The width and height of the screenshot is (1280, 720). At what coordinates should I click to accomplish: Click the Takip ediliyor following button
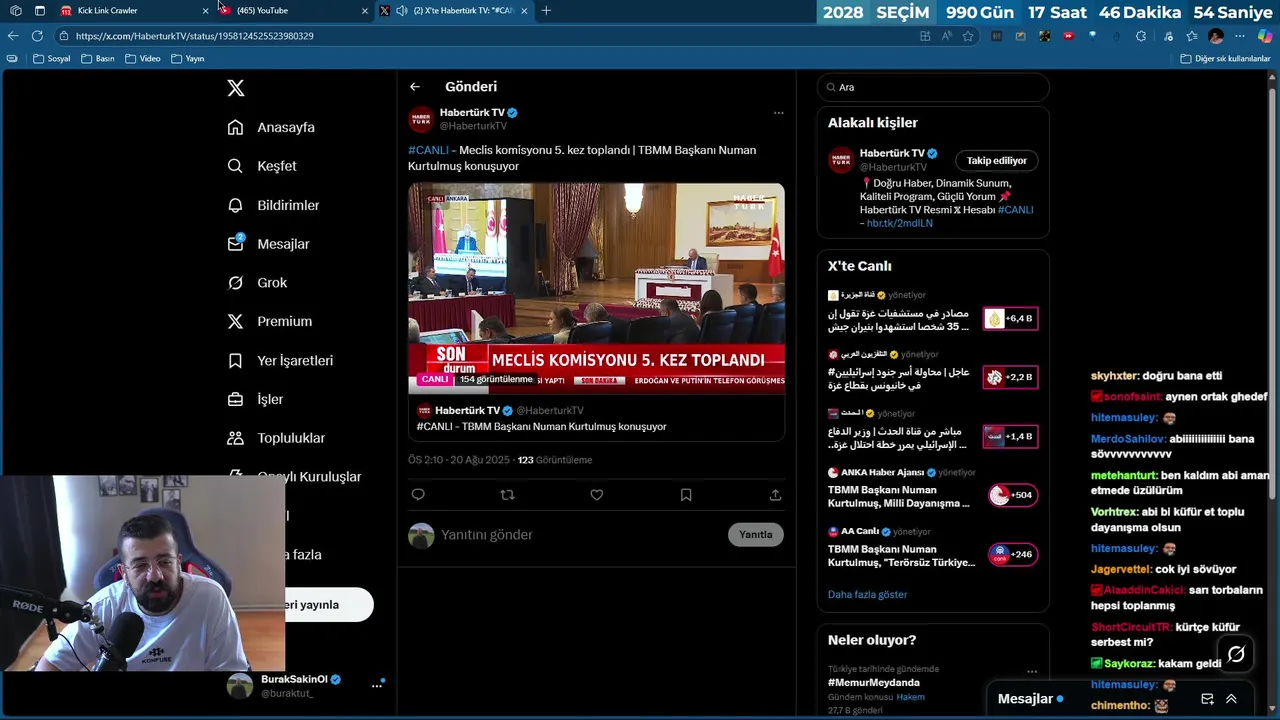[996, 161]
